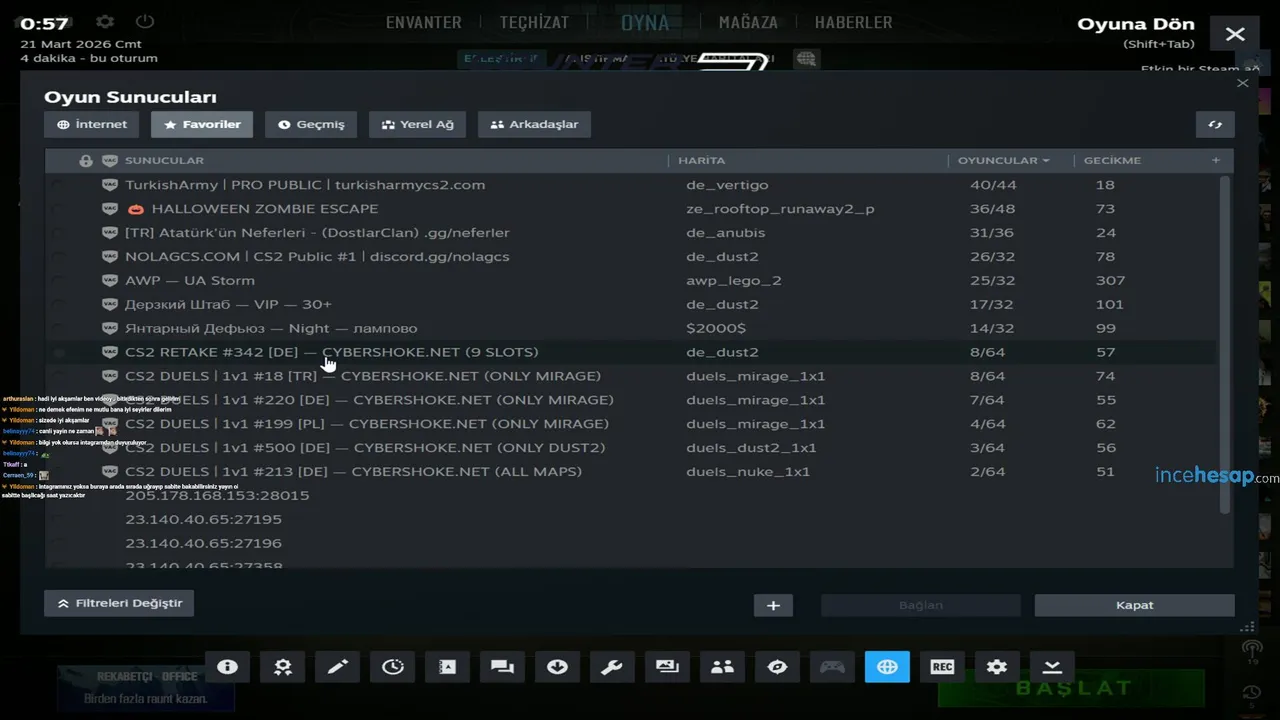1280x720 pixels.
Task: Add a server with the plus button
Action: [773, 605]
